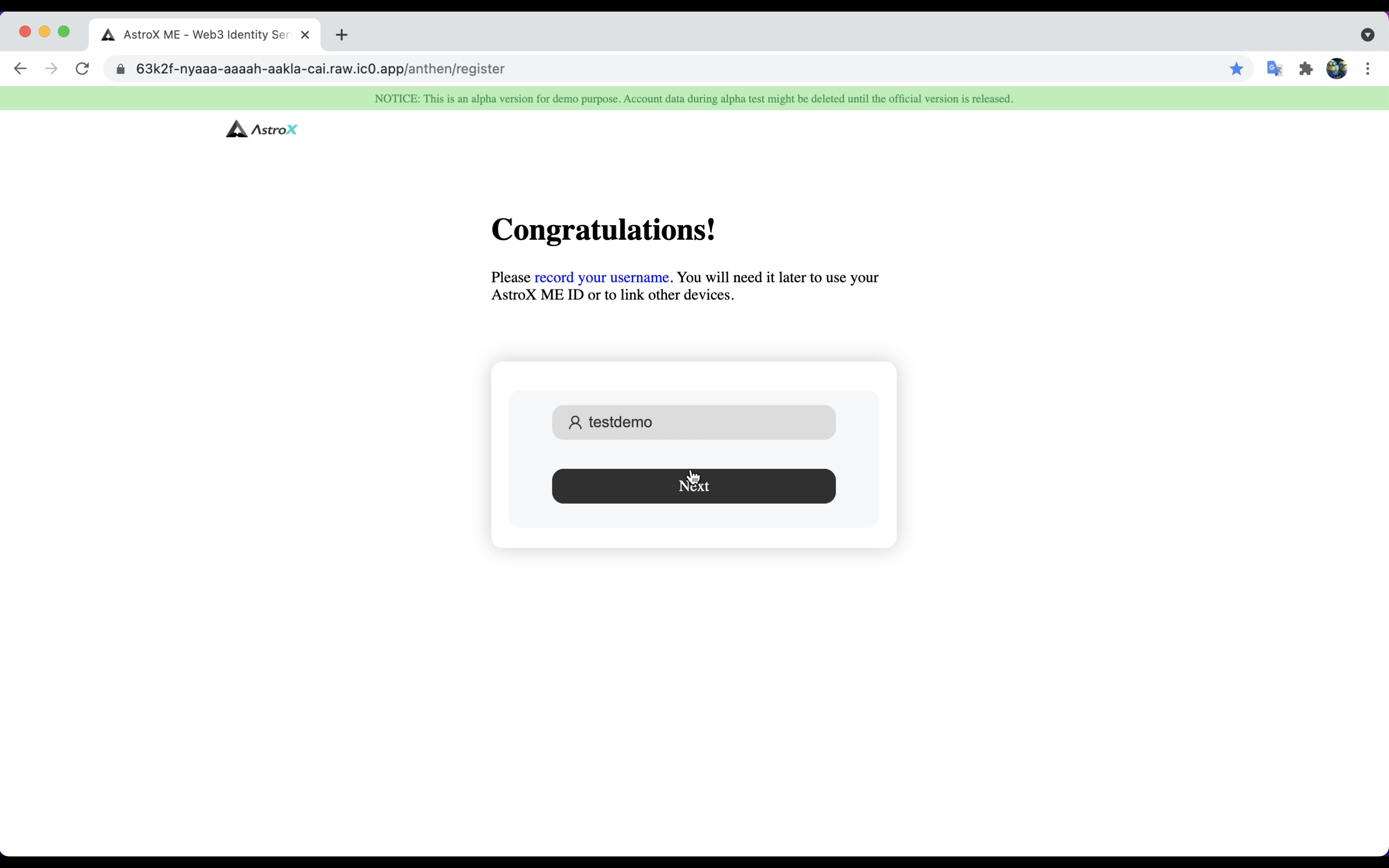Viewport: 1389px width, 868px height.
Task: Click the user icon in username field
Action: click(575, 422)
